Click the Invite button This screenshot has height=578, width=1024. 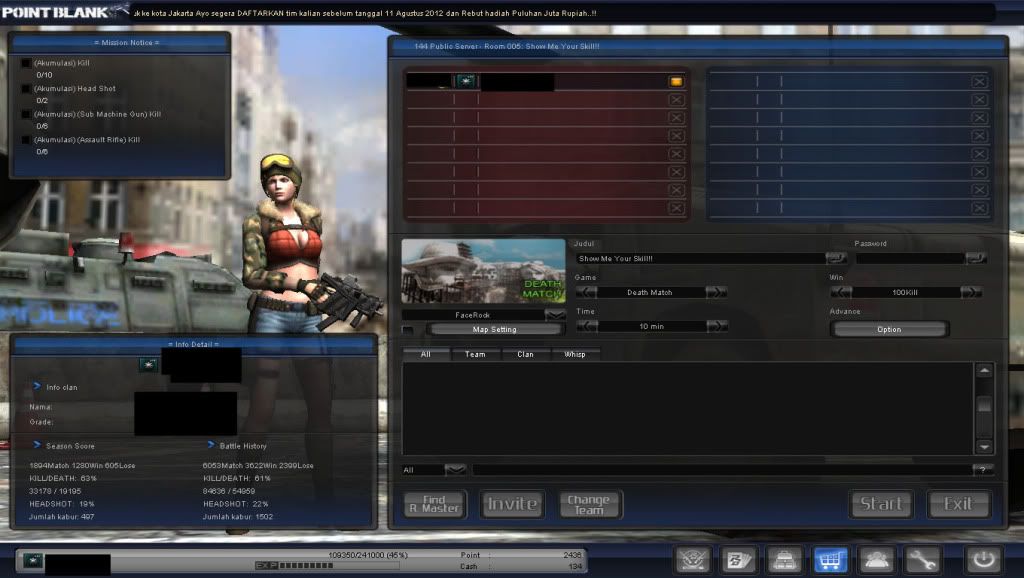tap(513, 504)
